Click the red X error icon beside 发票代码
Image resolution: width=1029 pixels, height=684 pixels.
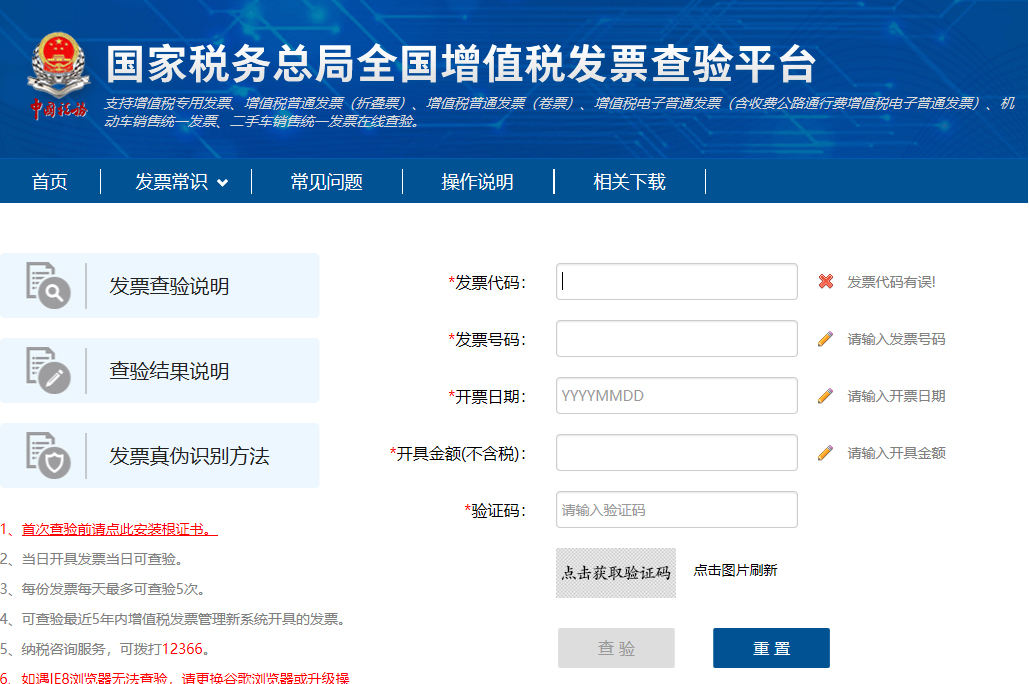click(x=826, y=282)
